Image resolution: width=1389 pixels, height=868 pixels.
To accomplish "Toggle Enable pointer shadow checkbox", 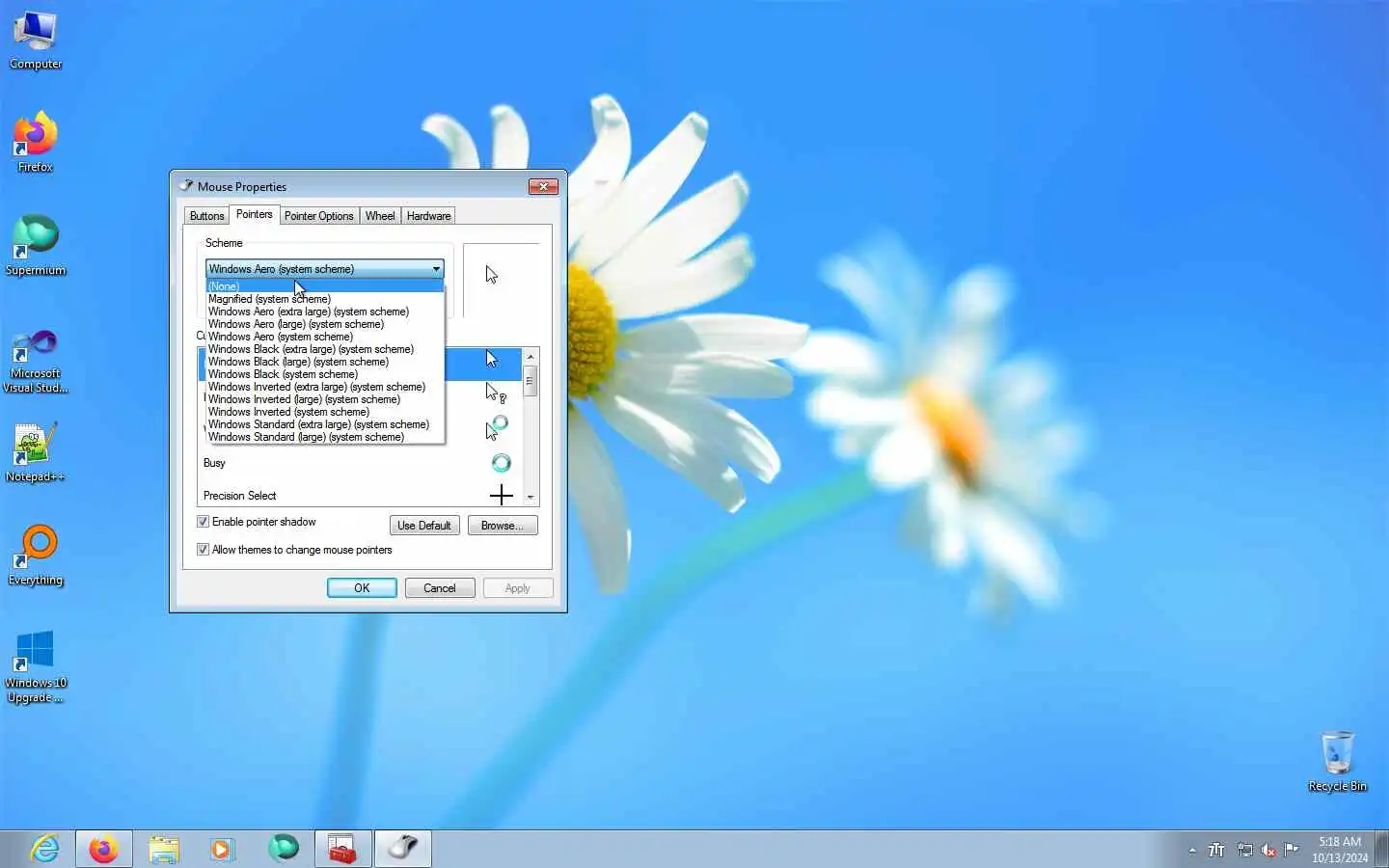I will 203,522.
